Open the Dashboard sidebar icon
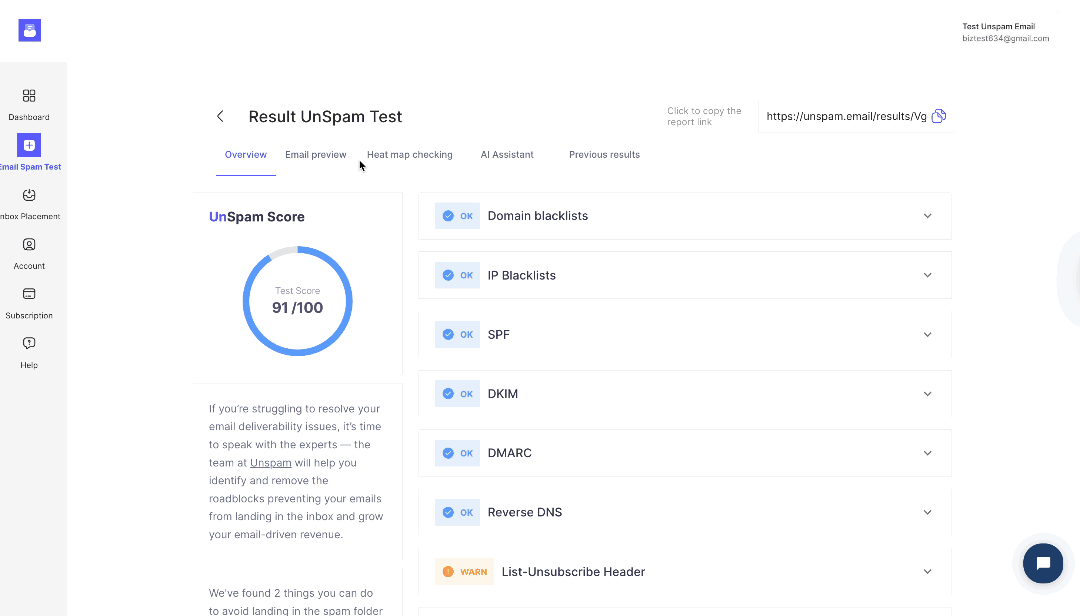 [29, 96]
